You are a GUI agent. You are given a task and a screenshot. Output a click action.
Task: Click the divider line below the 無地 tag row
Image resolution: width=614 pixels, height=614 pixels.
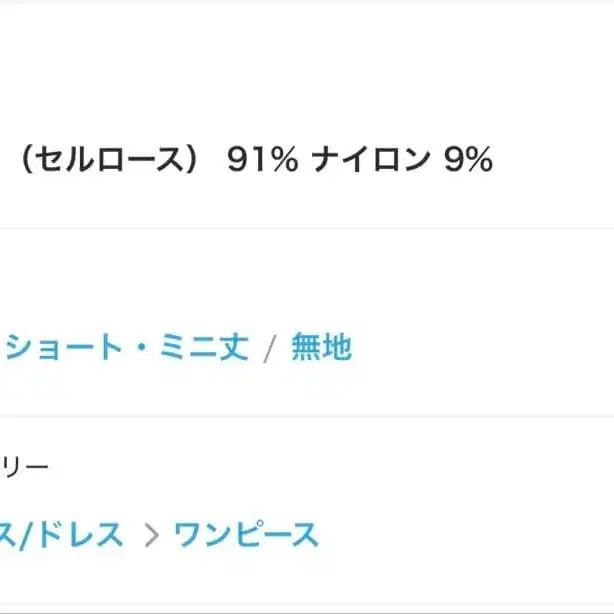click(x=307, y=416)
